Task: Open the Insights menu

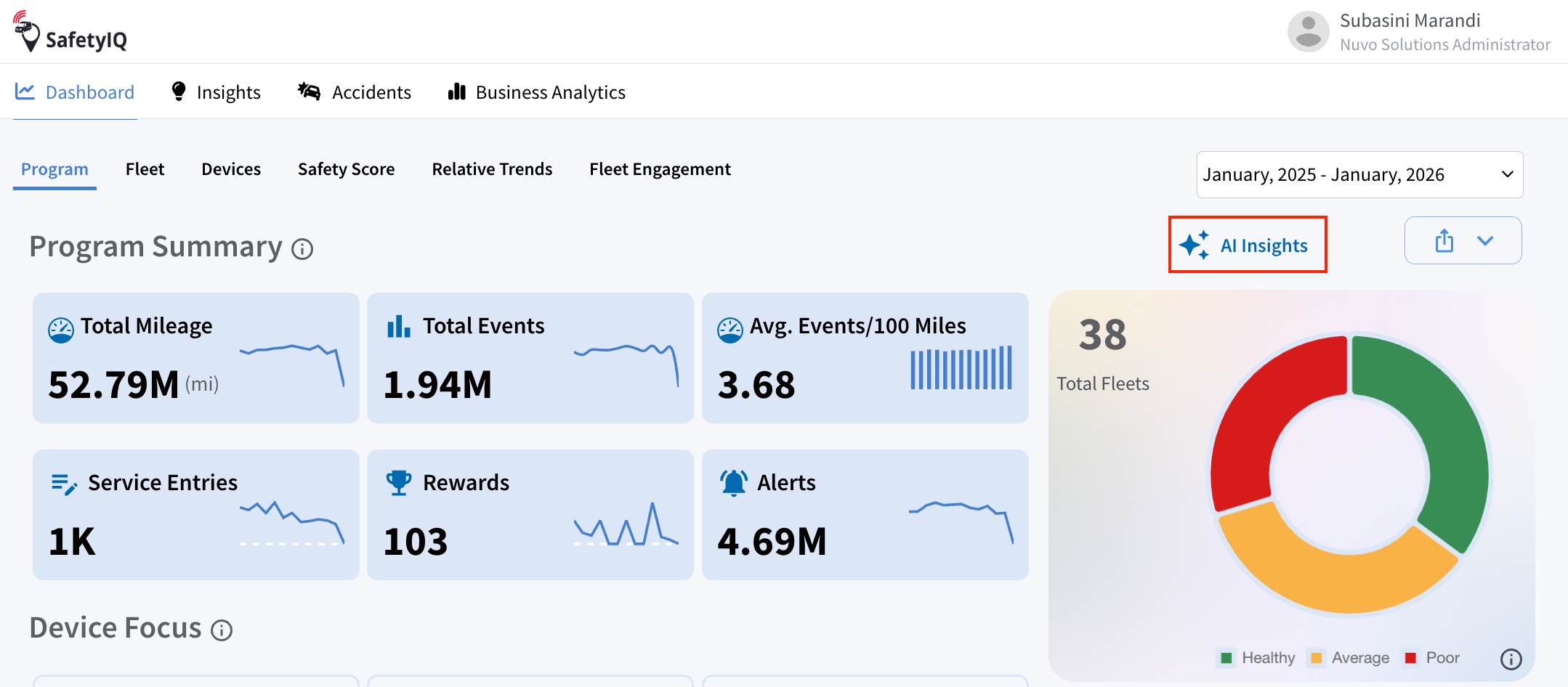Action: (215, 92)
